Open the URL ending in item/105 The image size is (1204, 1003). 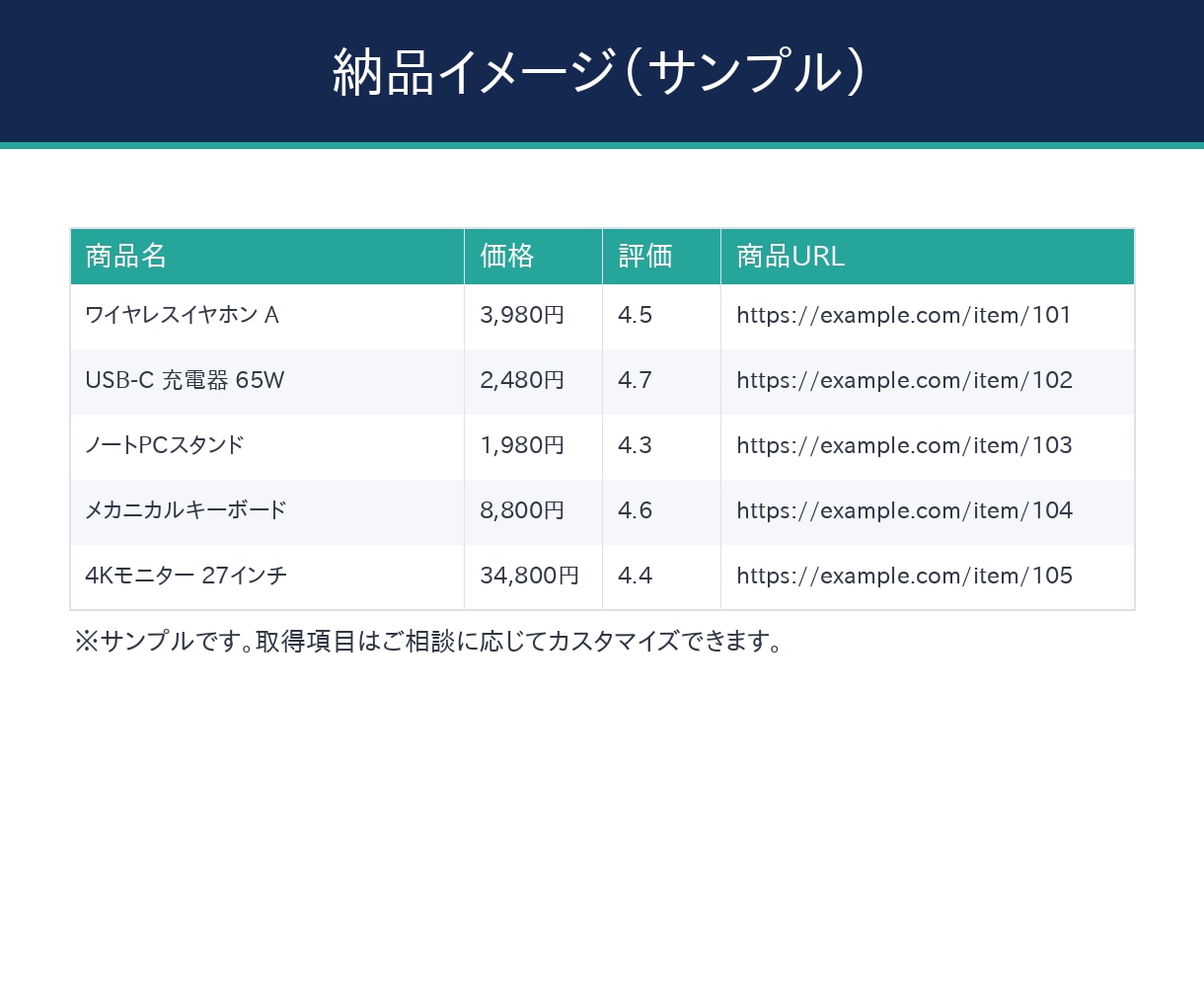[x=904, y=576]
